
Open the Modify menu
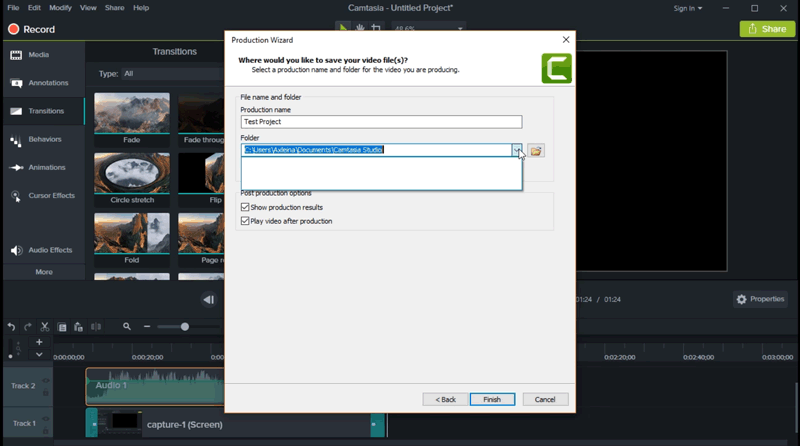click(x=59, y=8)
